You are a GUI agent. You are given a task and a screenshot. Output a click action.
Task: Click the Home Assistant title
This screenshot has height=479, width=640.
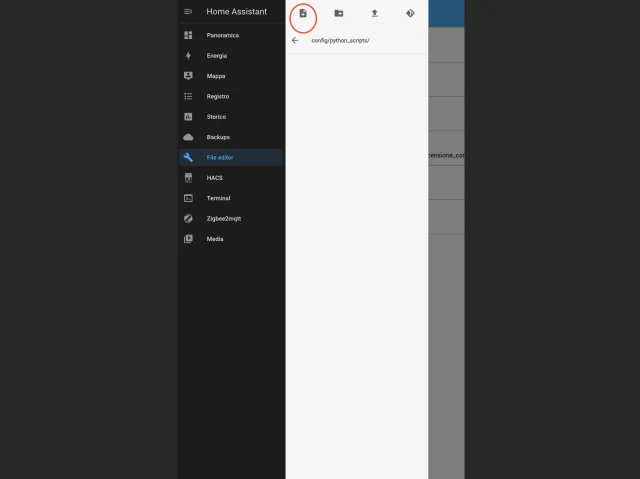click(236, 12)
